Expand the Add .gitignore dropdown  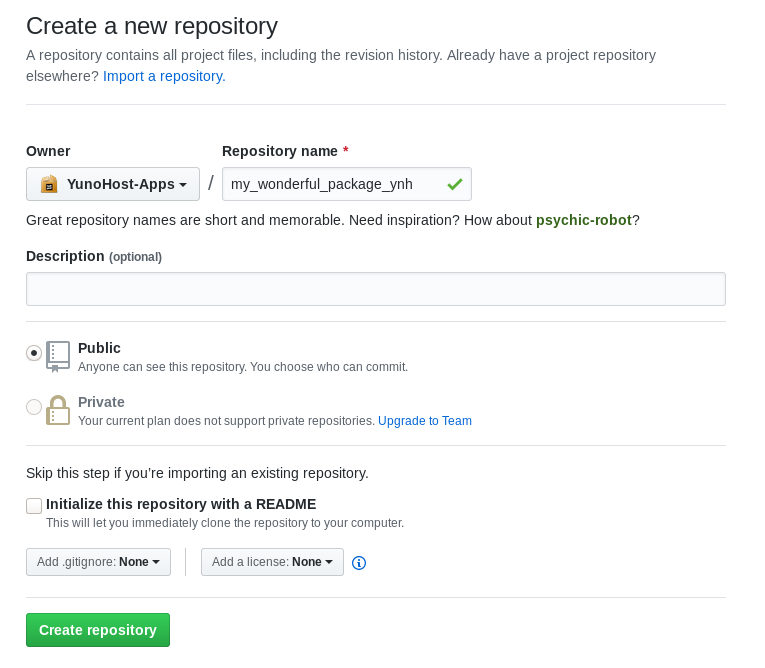click(x=99, y=562)
